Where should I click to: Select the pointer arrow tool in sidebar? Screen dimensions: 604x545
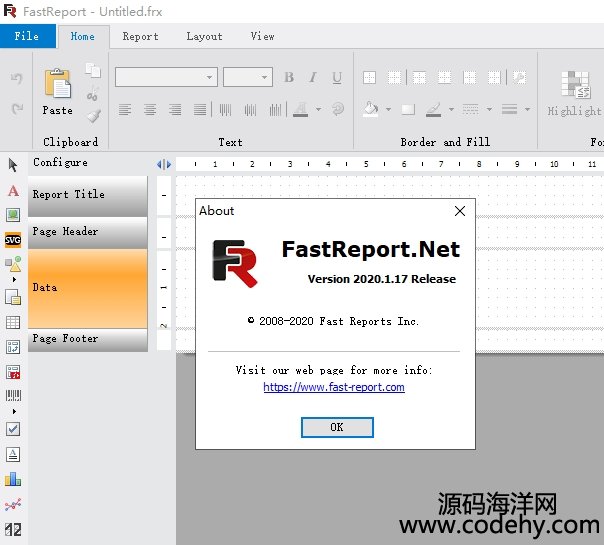coord(13,165)
